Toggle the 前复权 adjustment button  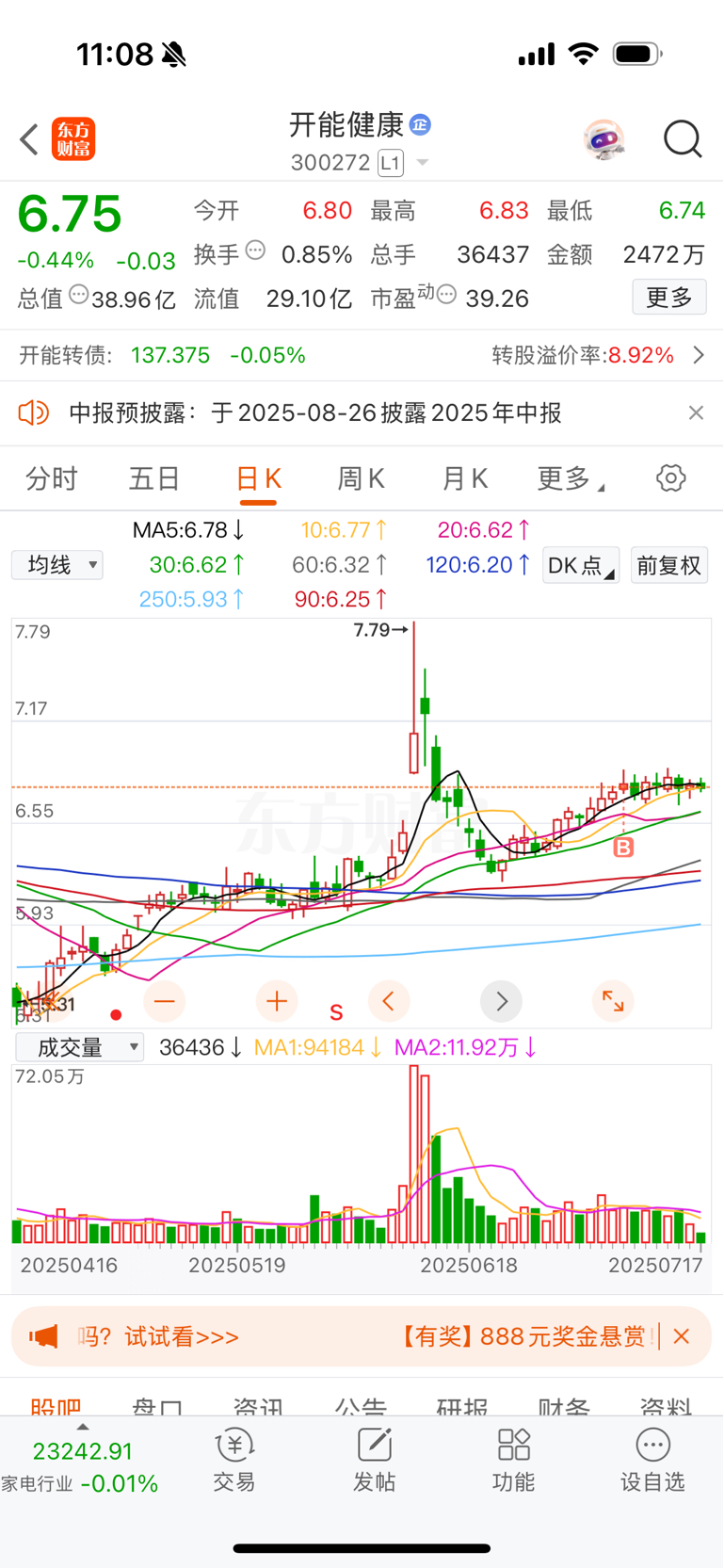pyautogui.click(x=669, y=565)
